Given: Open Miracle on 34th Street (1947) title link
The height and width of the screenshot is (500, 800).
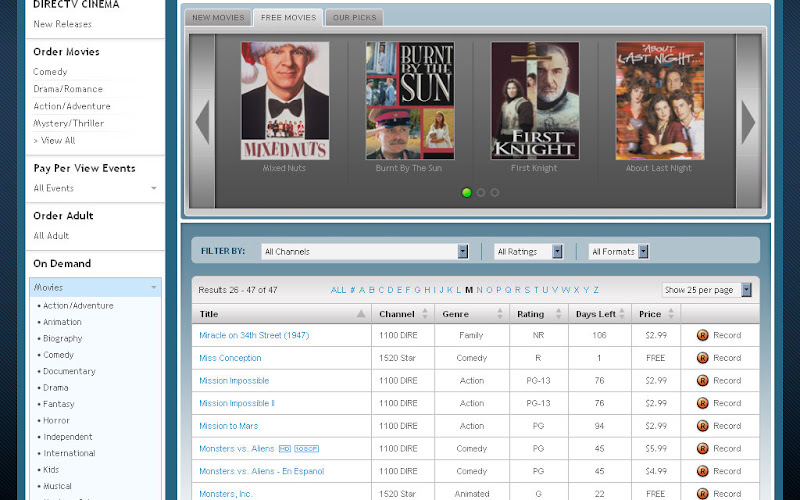Looking at the screenshot, I should pyautogui.click(x=254, y=335).
